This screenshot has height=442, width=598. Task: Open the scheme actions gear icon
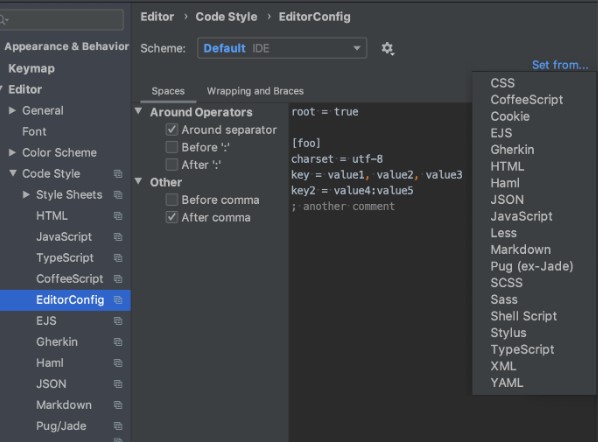[387, 48]
